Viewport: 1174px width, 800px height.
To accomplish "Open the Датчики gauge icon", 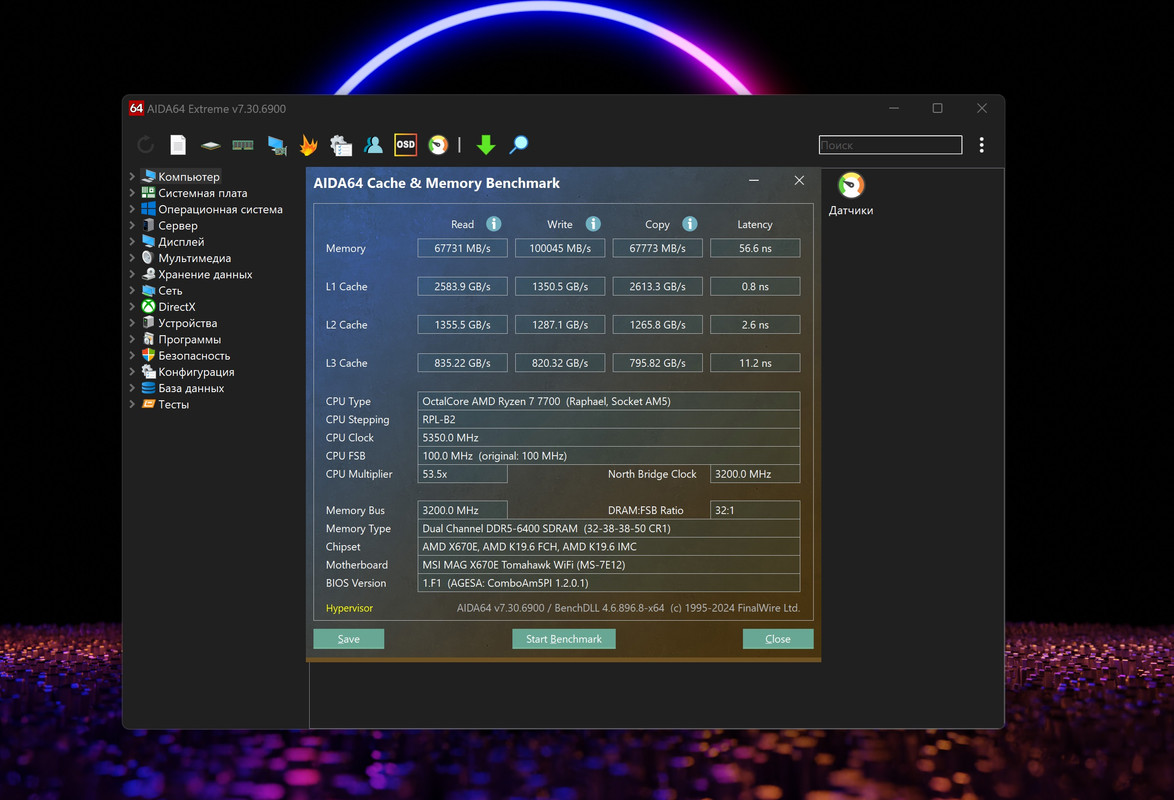I will 851,185.
